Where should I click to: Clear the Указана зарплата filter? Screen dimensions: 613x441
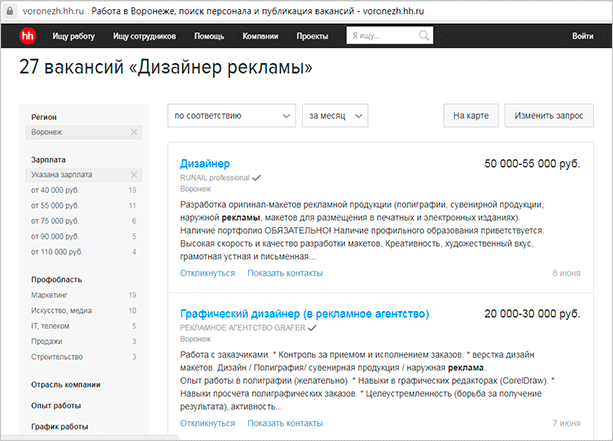click(x=134, y=174)
